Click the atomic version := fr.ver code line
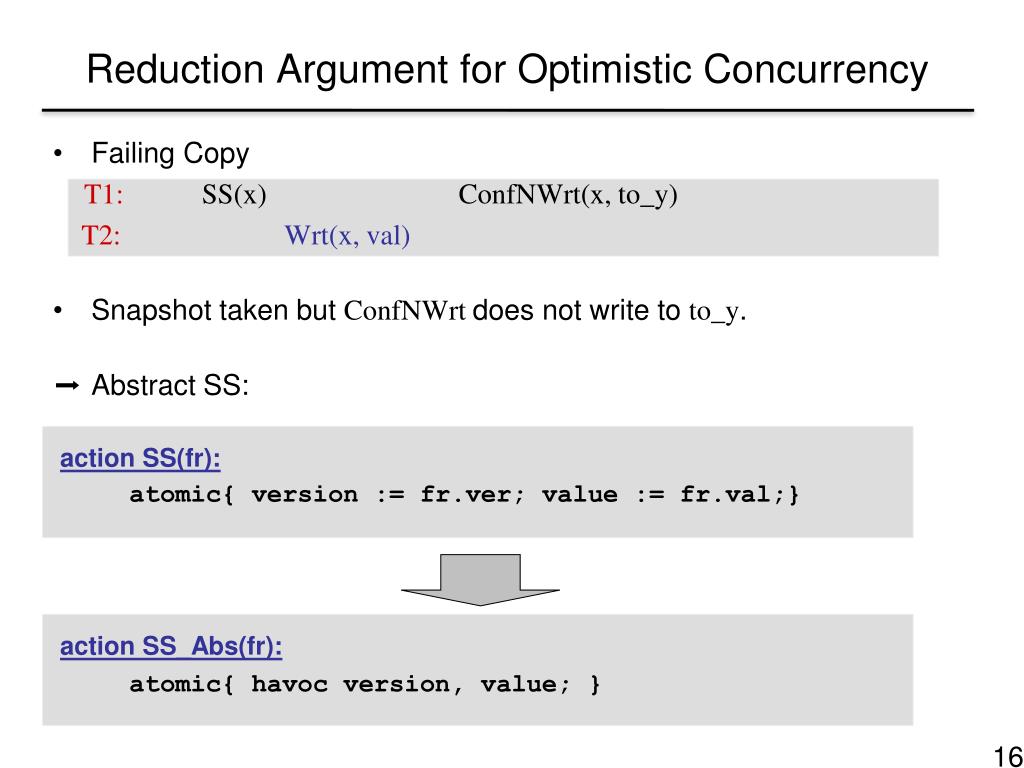The width and height of the screenshot is (1024, 768). [x=465, y=494]
